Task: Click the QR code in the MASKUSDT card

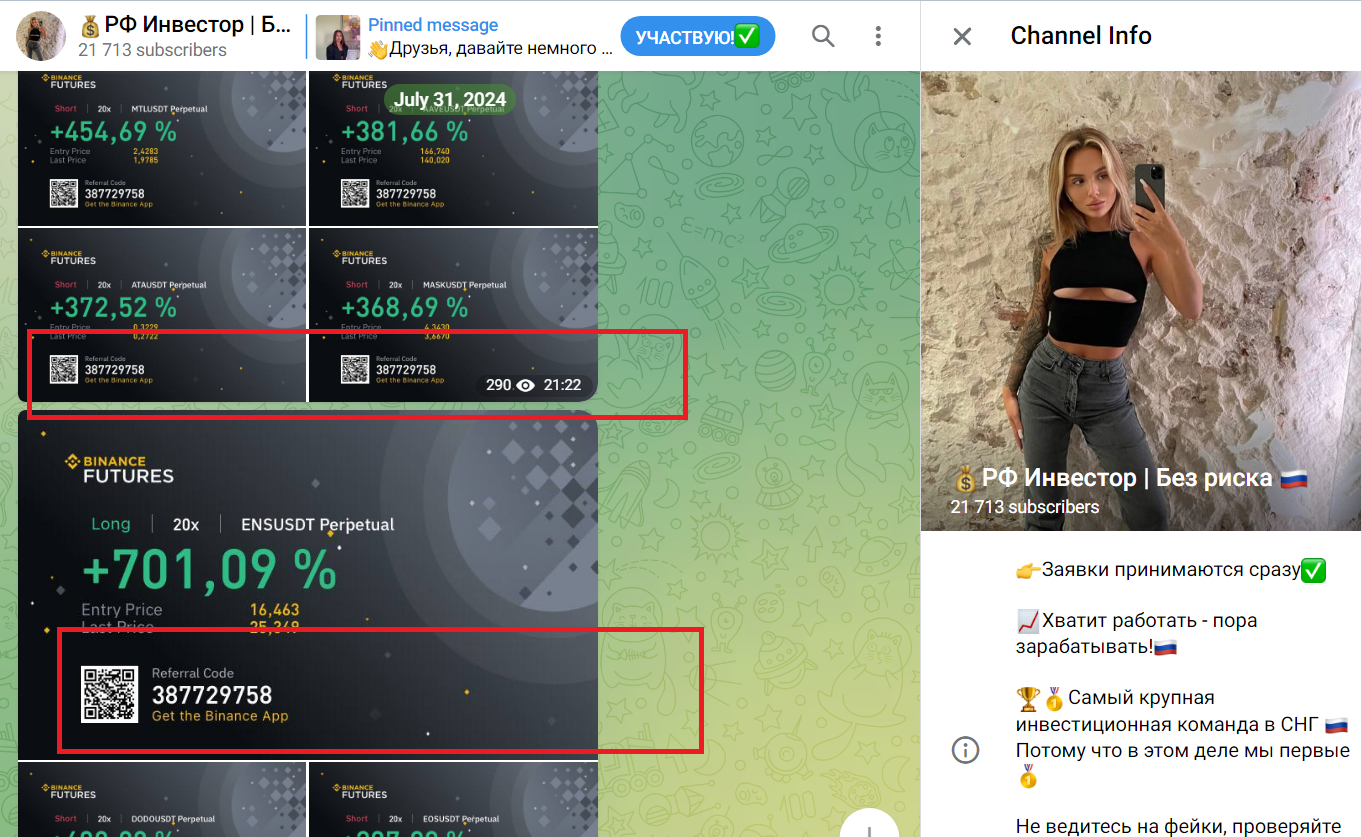Action: [354, 369]
